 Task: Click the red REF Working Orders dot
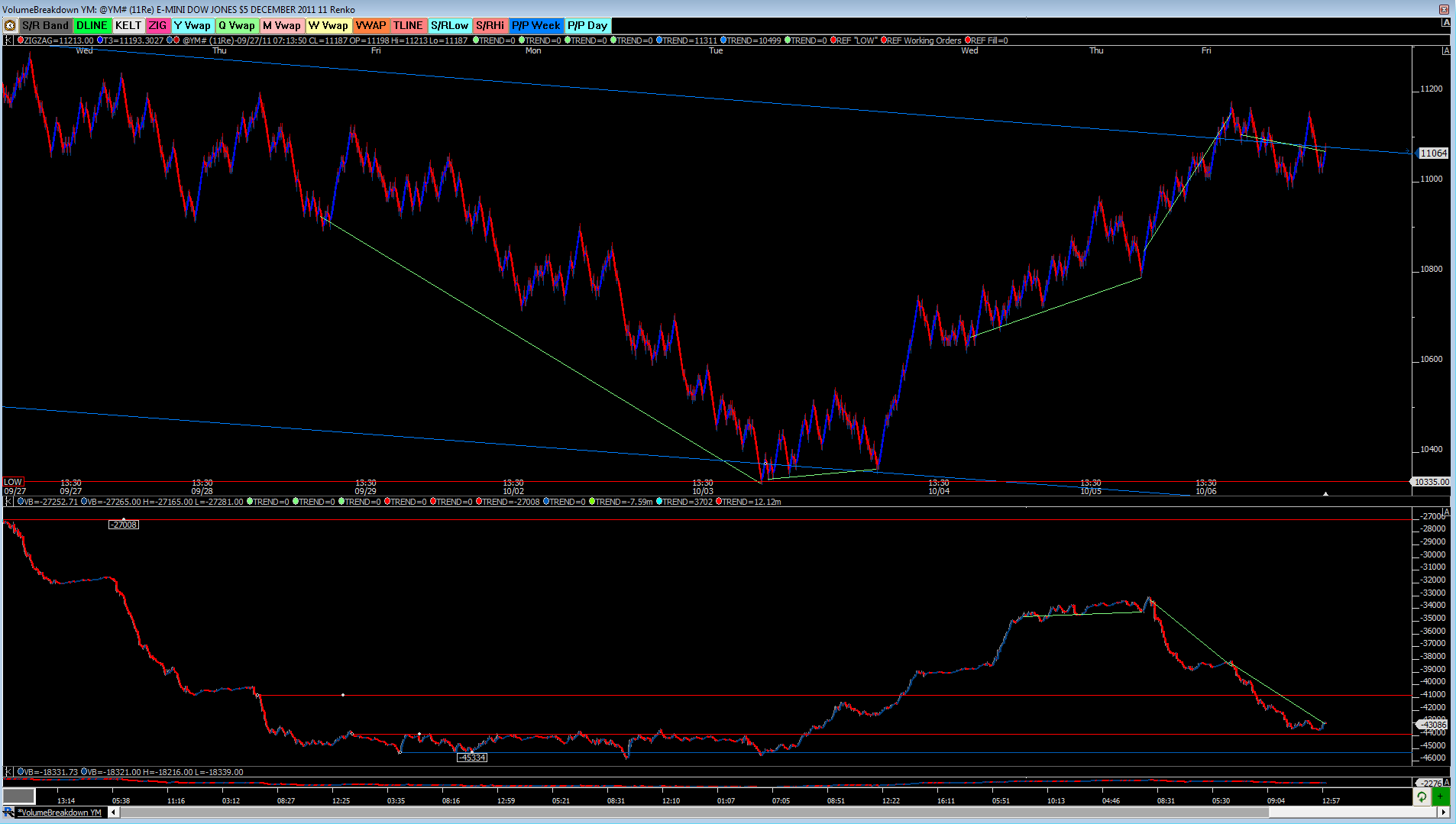884,40
